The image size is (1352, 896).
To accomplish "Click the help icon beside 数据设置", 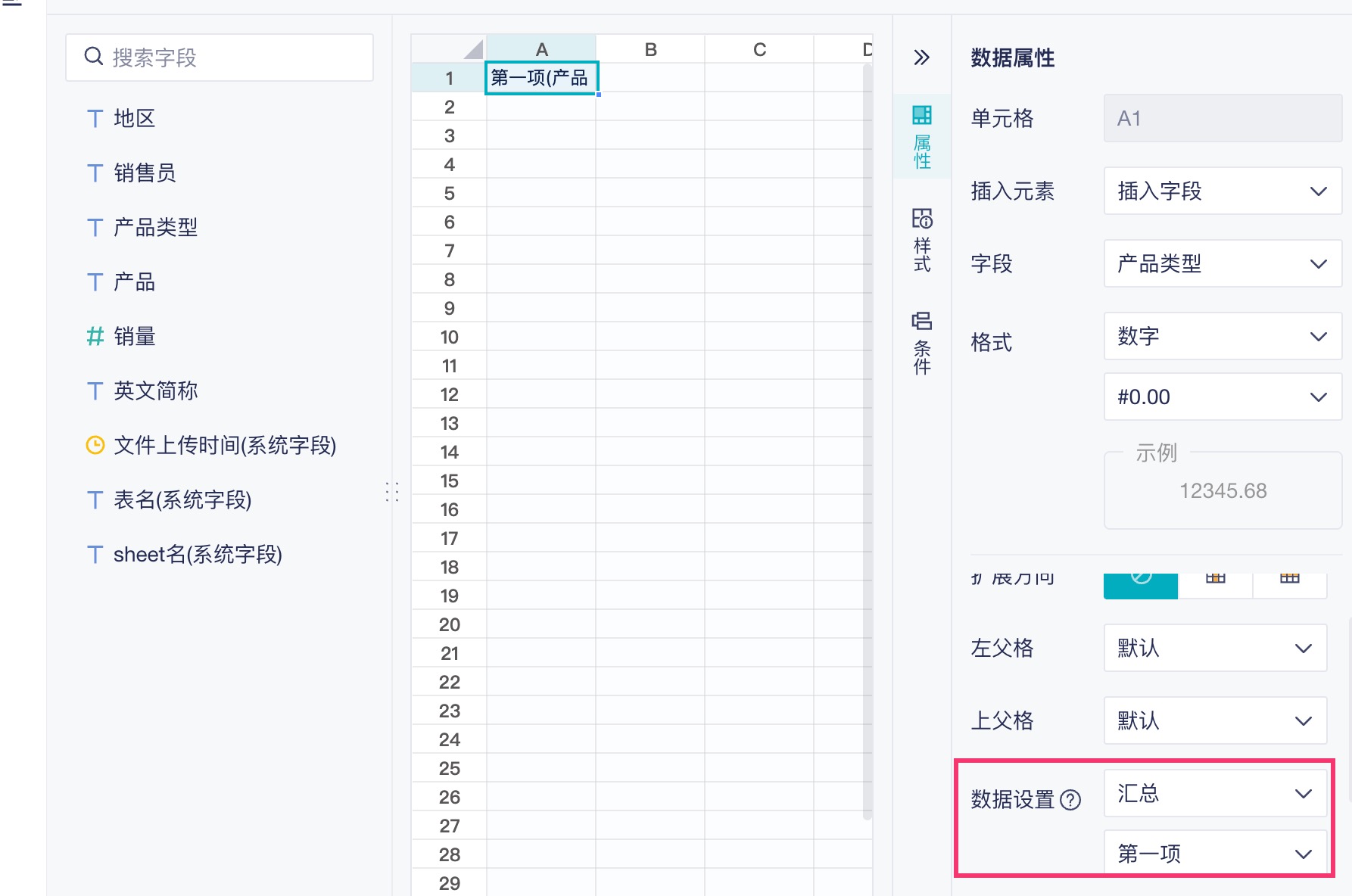I will 1070,800.
